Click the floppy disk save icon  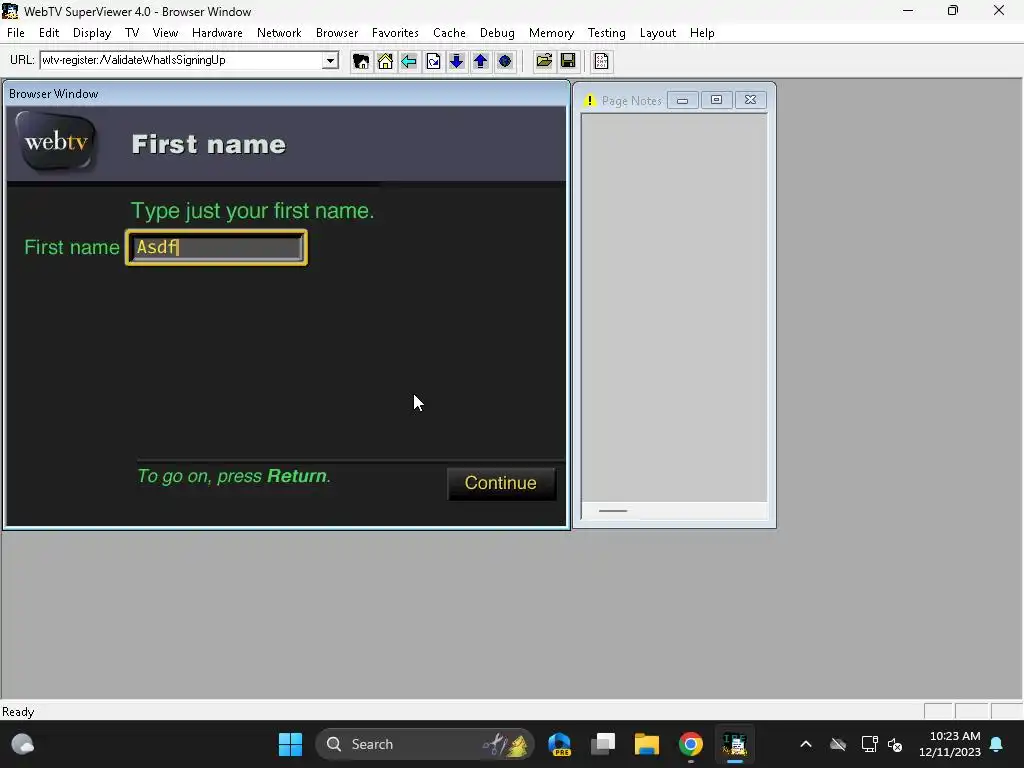tap(568, 61)
